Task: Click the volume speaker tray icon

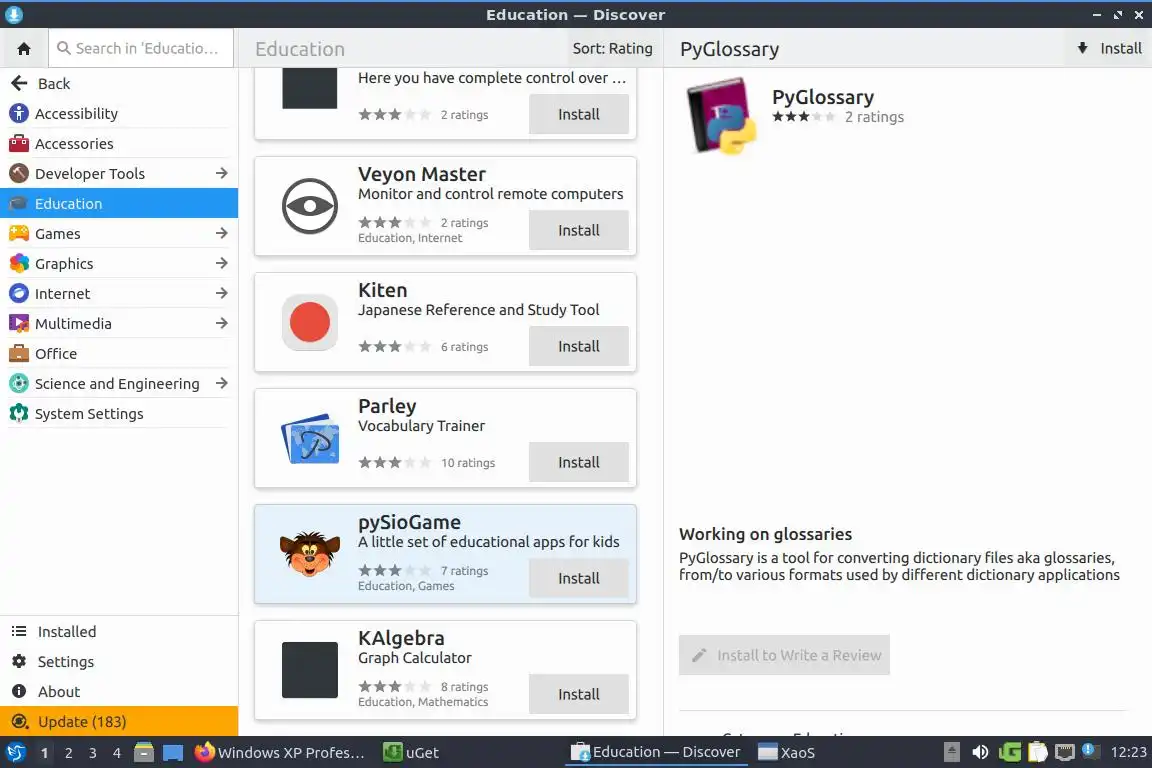Action: pyautogui.click(x=980, y=752)
